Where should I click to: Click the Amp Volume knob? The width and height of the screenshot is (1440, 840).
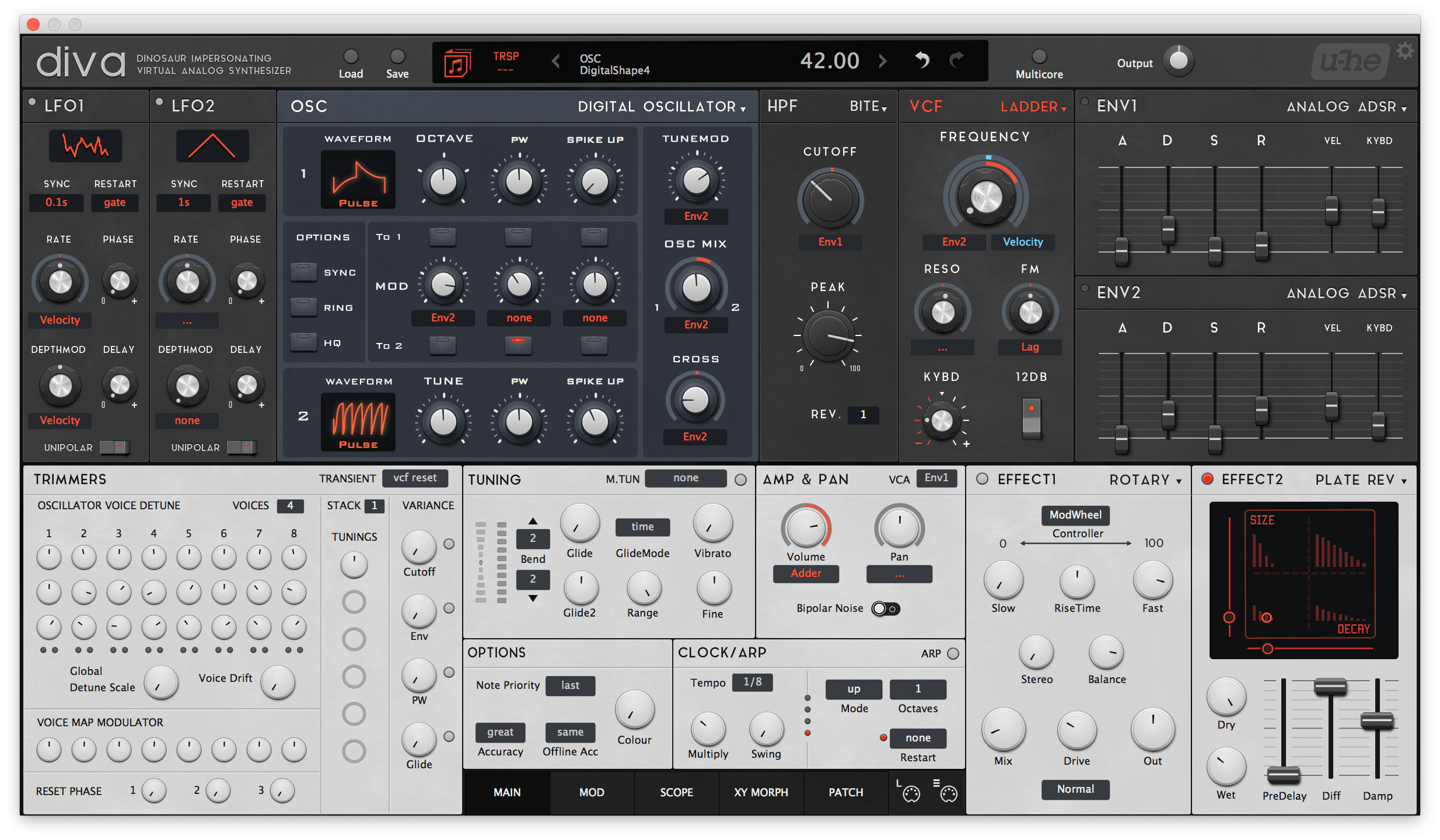pos(806,527)
